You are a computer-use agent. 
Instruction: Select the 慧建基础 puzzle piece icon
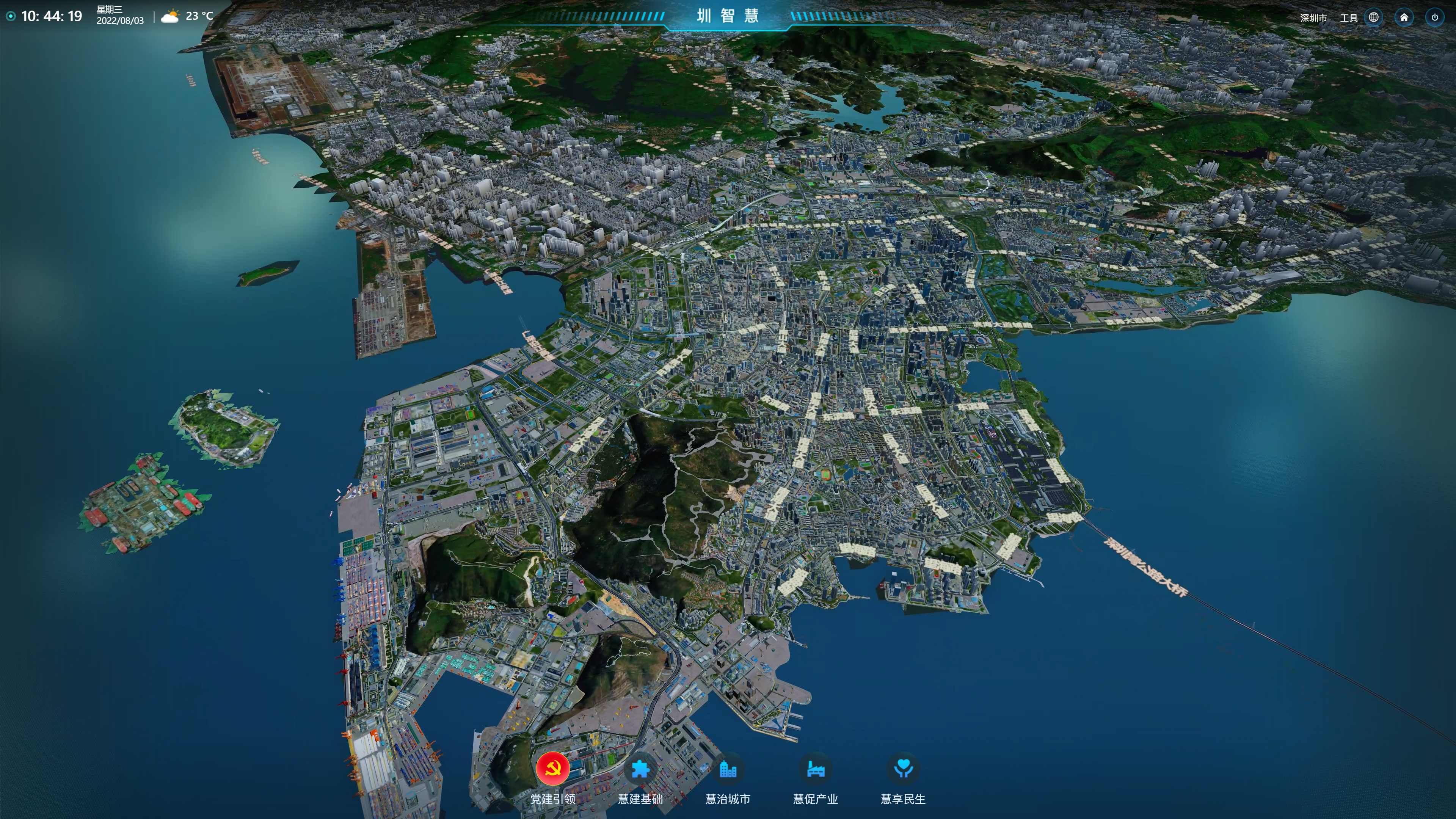[x=640, y=769]
